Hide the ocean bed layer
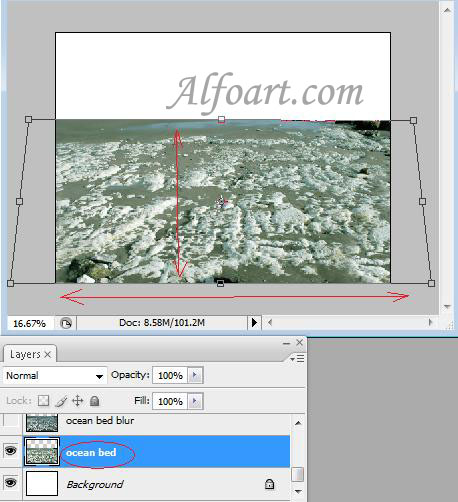The height and width of the screenshot is (502, 458). (11, 451)
